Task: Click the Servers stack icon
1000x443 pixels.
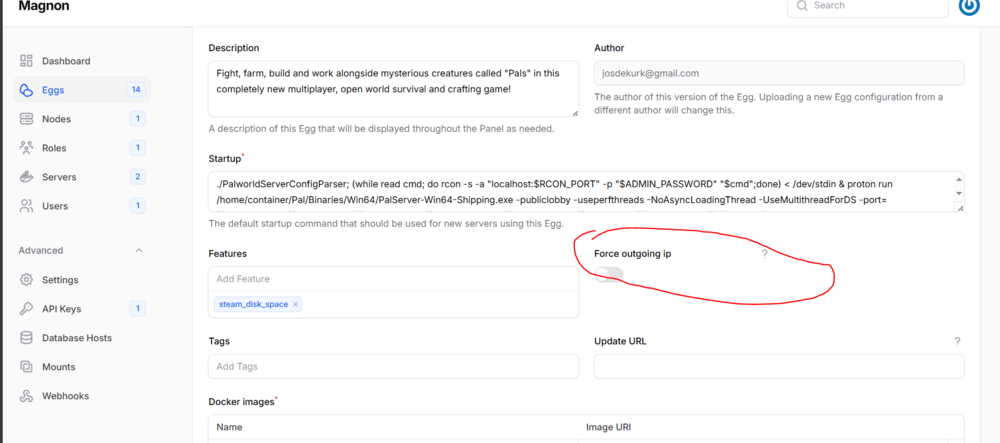Action: 26,177
